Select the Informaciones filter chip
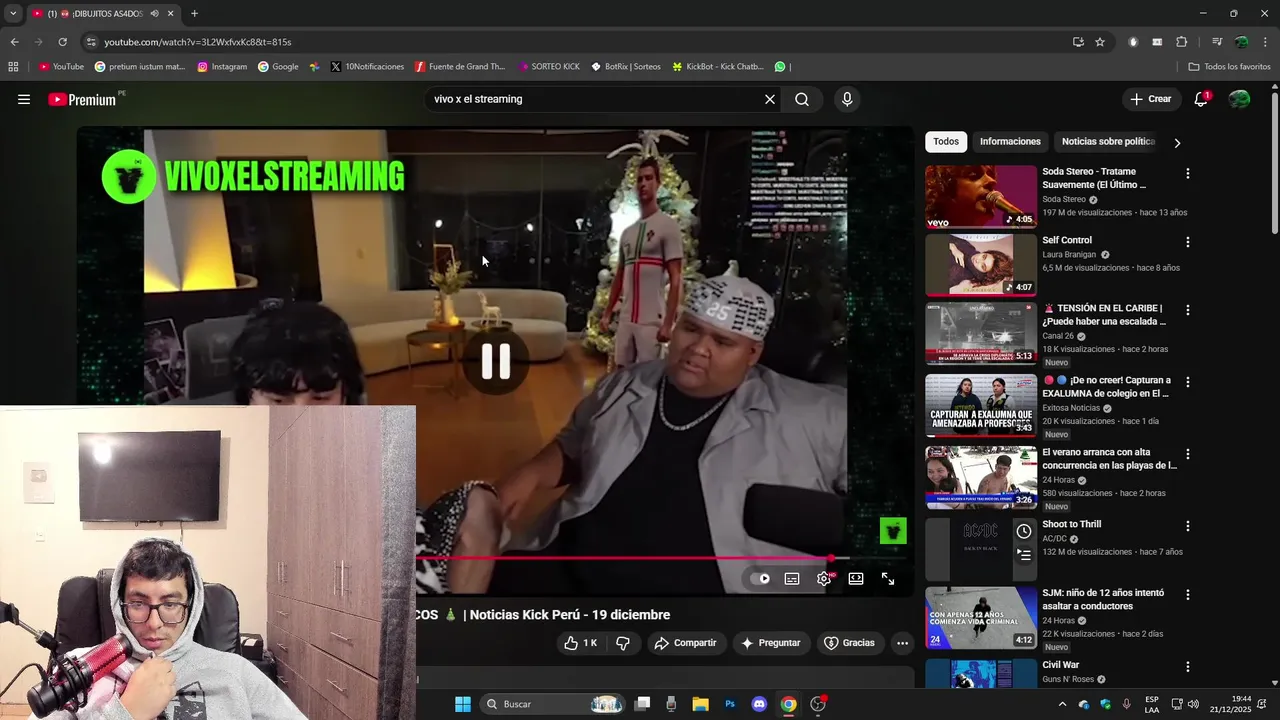 point(1010,142)
